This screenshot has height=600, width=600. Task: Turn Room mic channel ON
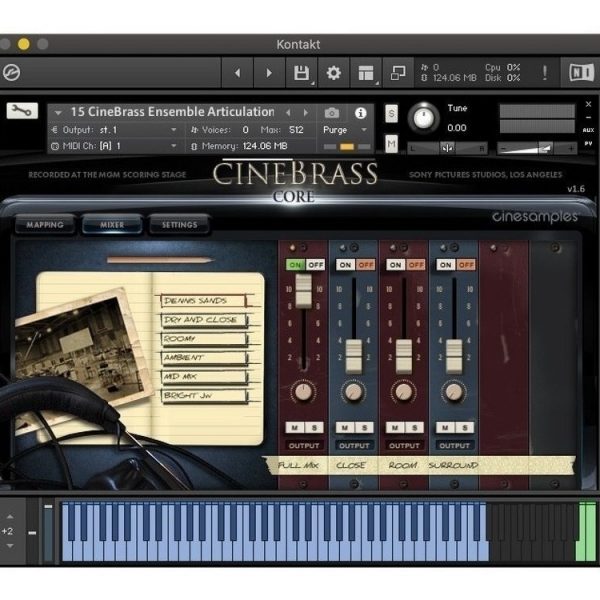coord(396,265)
